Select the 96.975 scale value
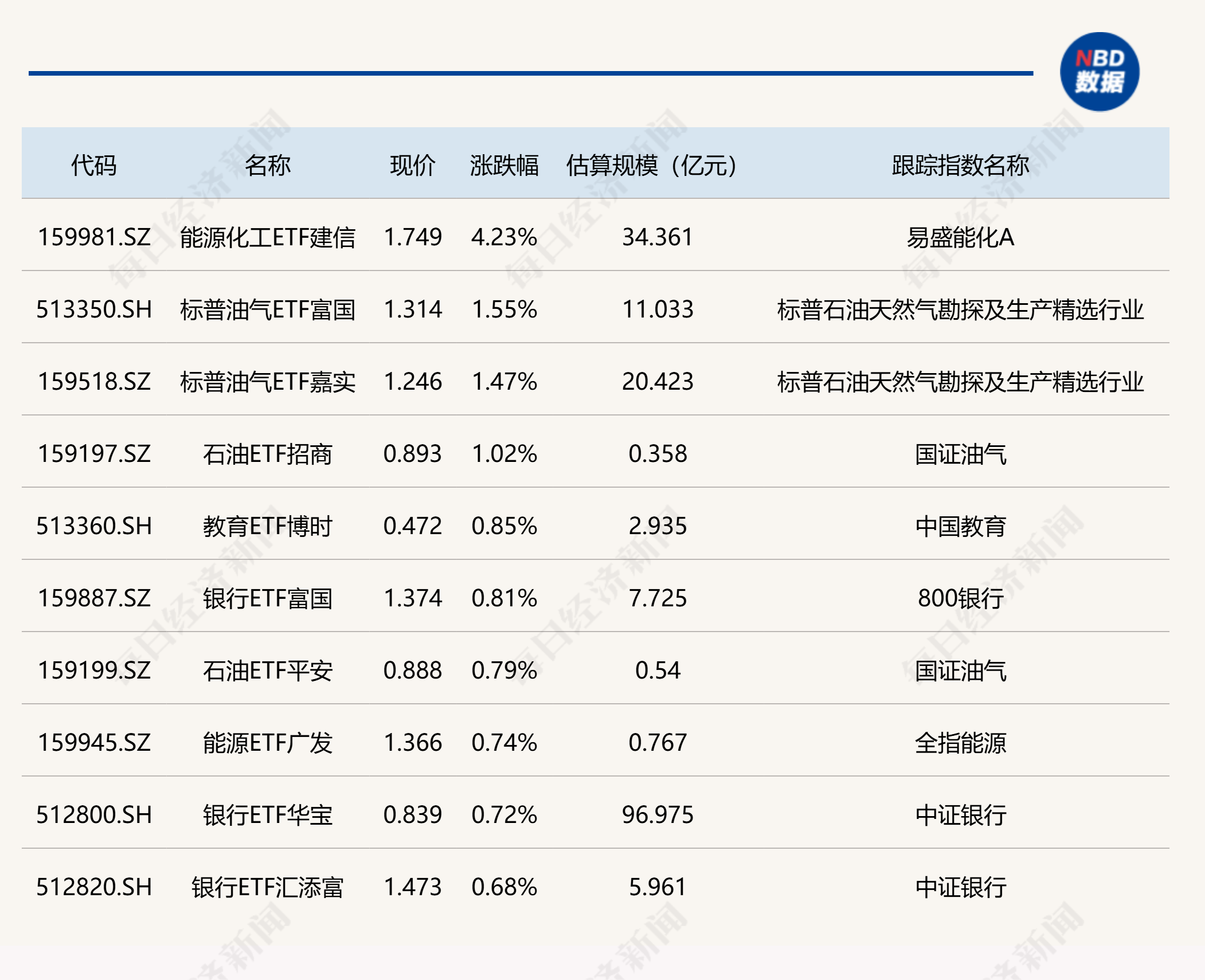This screenshot has width=1205, height=980. click(658, 815)
